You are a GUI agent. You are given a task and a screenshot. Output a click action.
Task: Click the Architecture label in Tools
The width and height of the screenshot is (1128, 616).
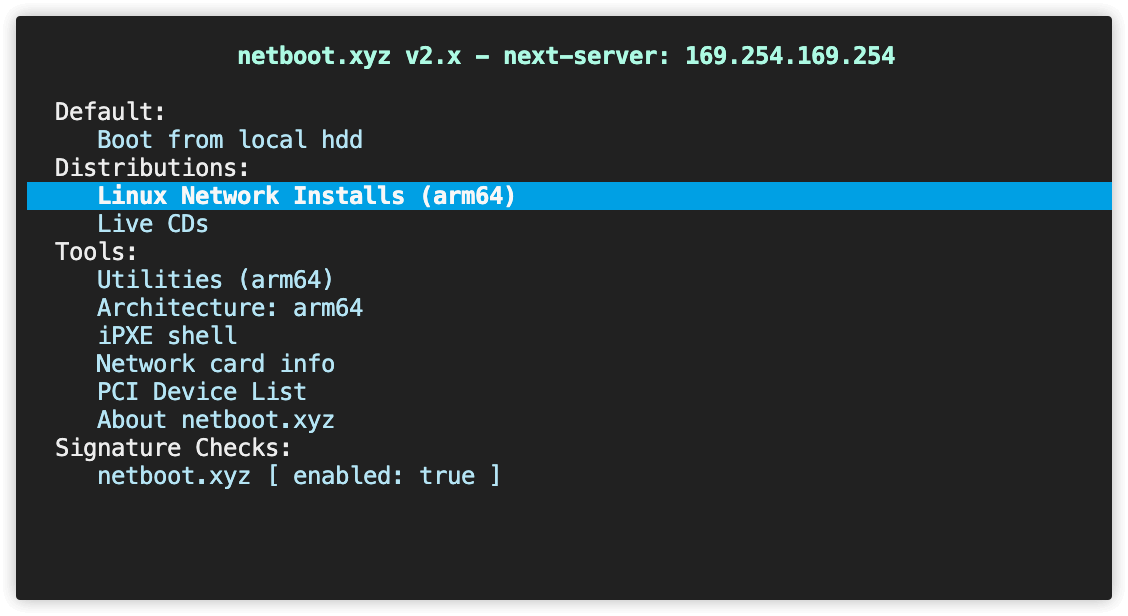[187, 307]
